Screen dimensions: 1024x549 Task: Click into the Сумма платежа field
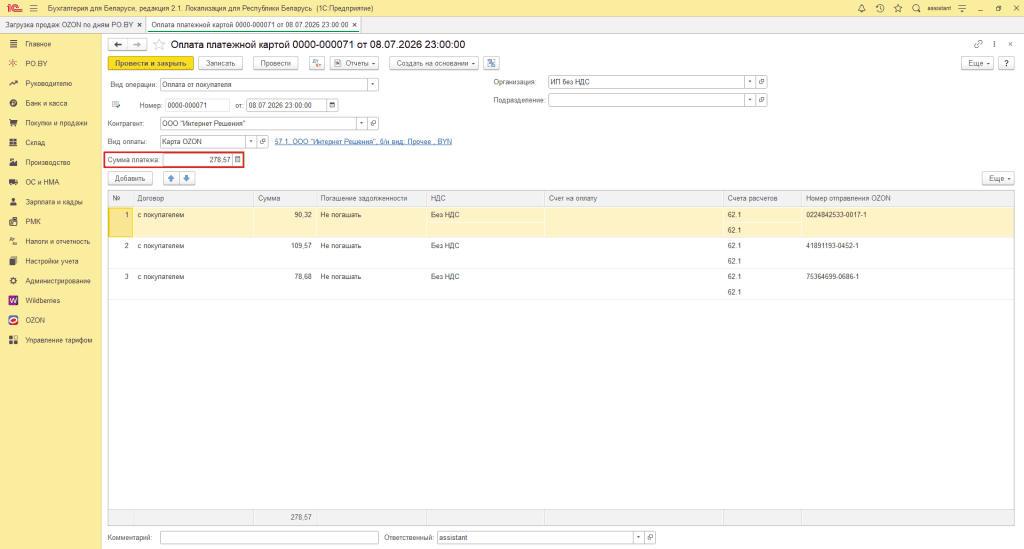click(x=198, y=159)
